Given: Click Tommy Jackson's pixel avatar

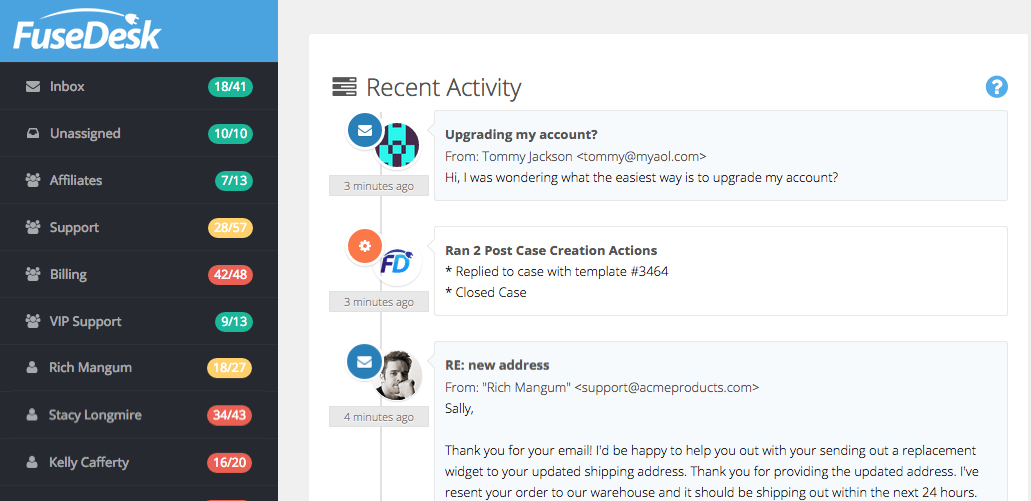Looking at the screenshot, I should [x=397, y=145].
